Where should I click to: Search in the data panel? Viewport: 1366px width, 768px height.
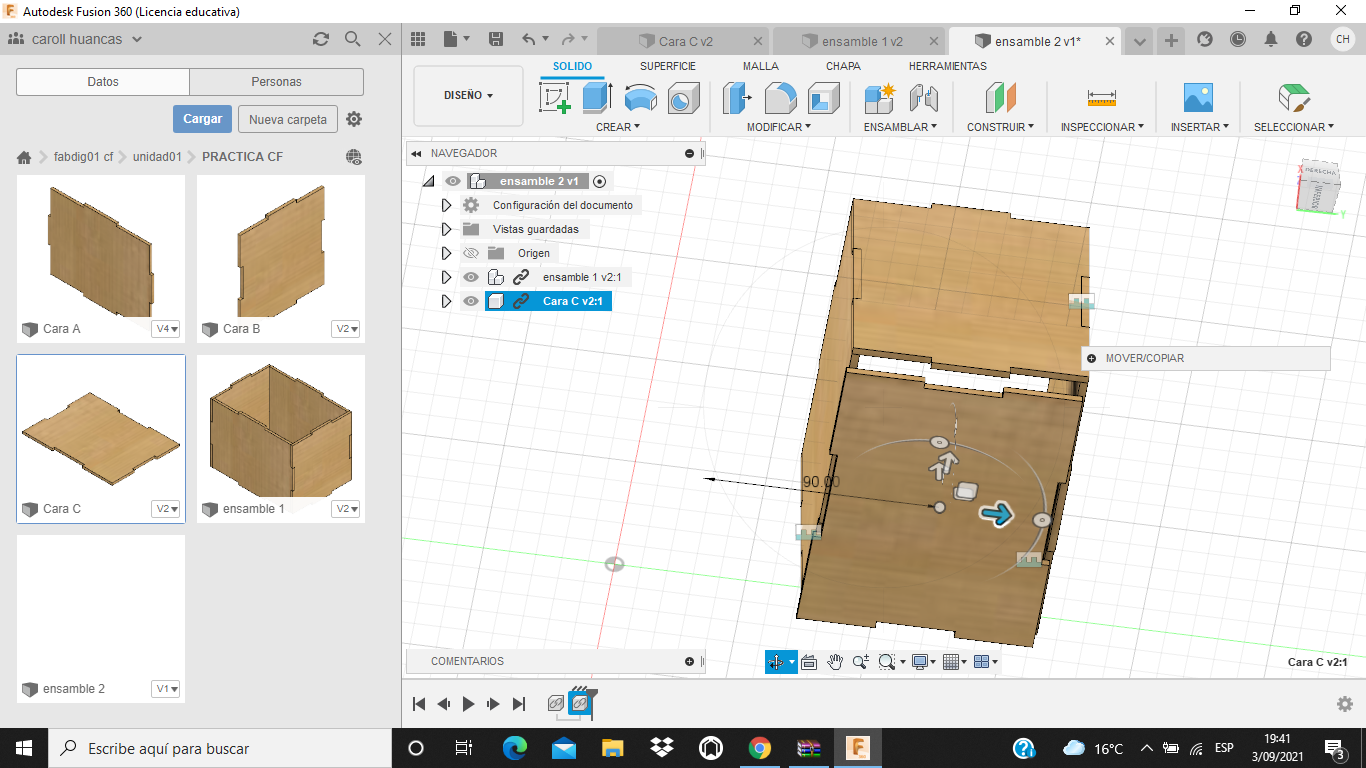click(352, 39)
